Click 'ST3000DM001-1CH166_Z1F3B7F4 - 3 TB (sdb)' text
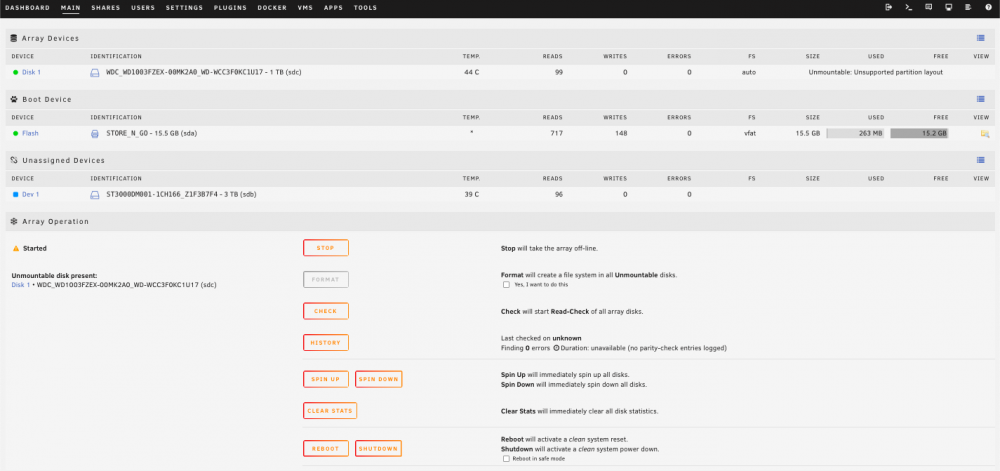Screen dimensions: 1000x471 [181, 194]
